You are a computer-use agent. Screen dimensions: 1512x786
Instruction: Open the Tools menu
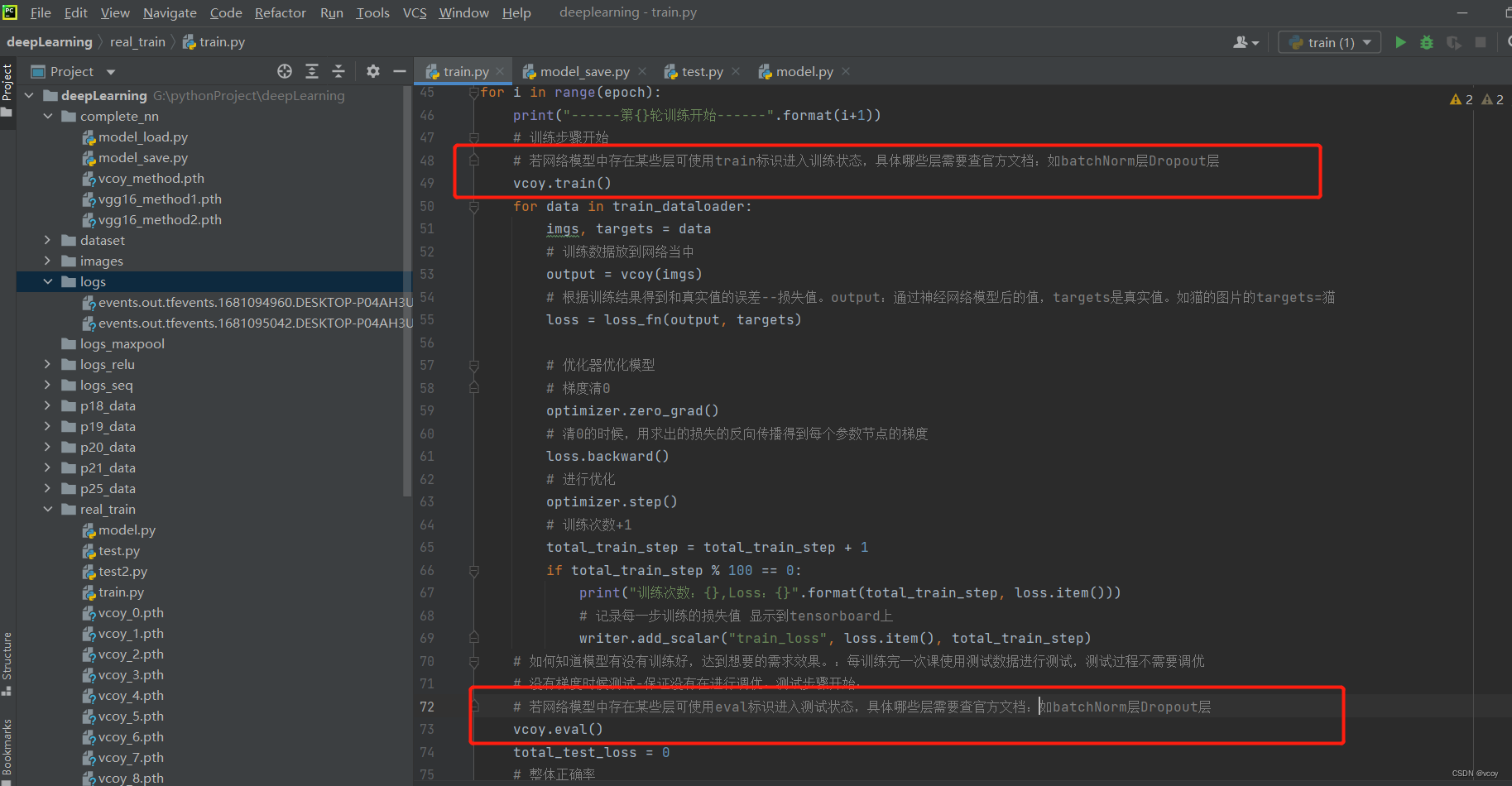(372, 12)
